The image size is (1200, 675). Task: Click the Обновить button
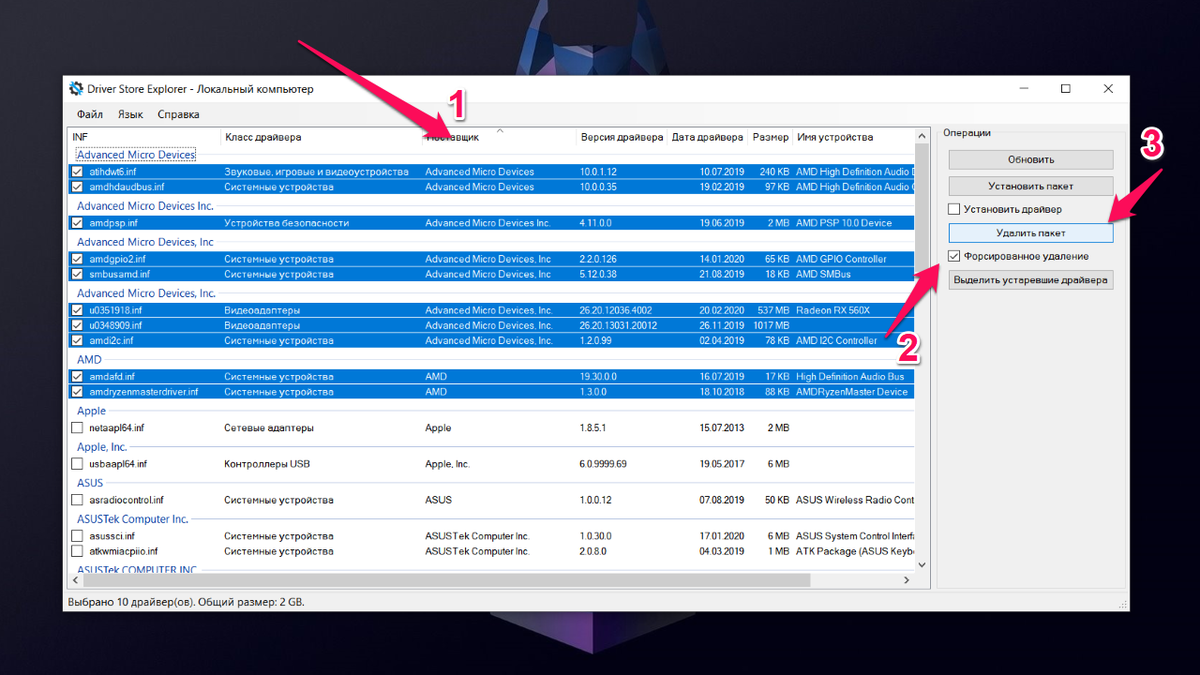coord(1030,159)
